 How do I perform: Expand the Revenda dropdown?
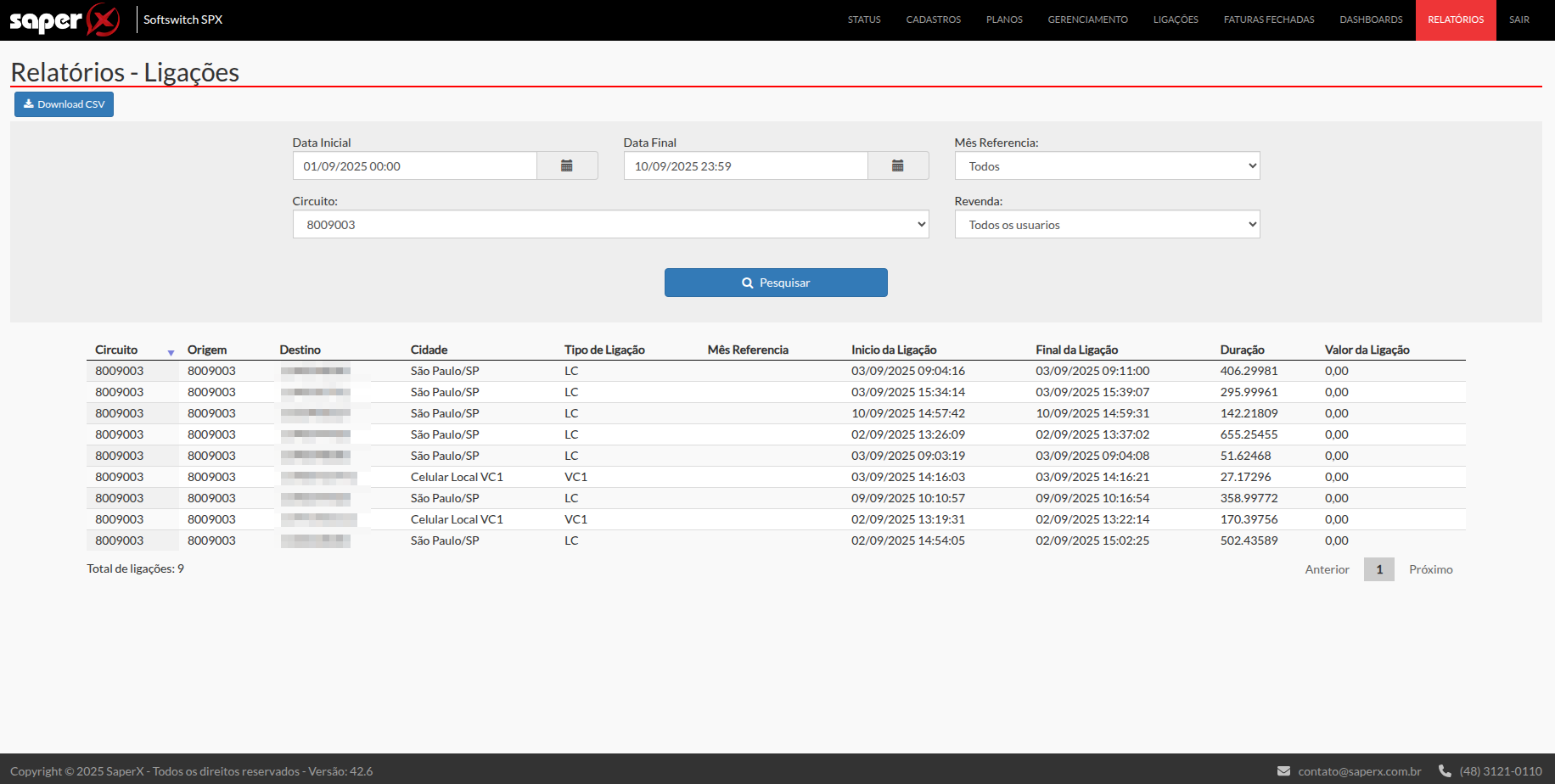pyautogui.click(x=1107, y=225)
